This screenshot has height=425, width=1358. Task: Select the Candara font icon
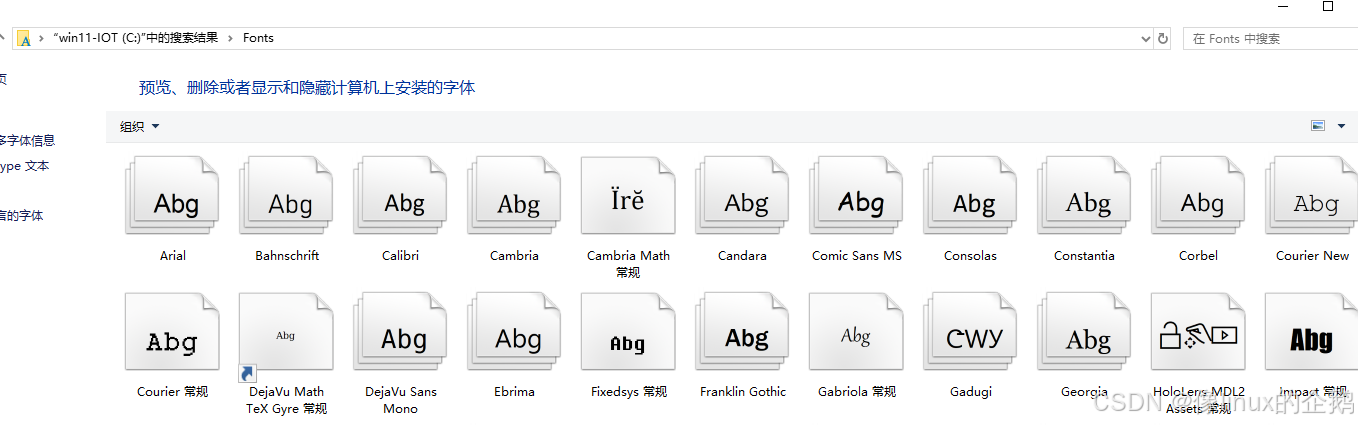click(743, 196)
